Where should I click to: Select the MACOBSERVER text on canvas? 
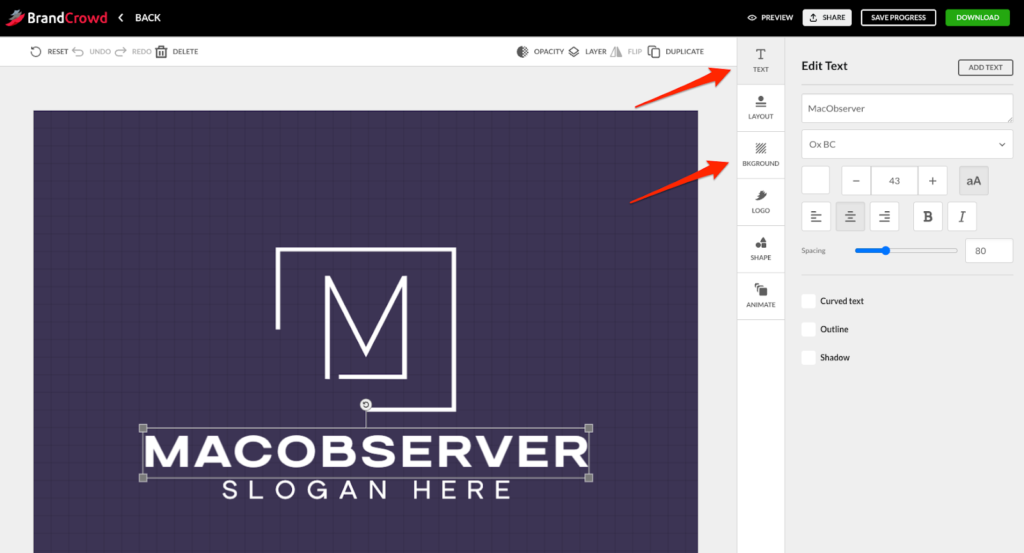[x=366, y=452]
